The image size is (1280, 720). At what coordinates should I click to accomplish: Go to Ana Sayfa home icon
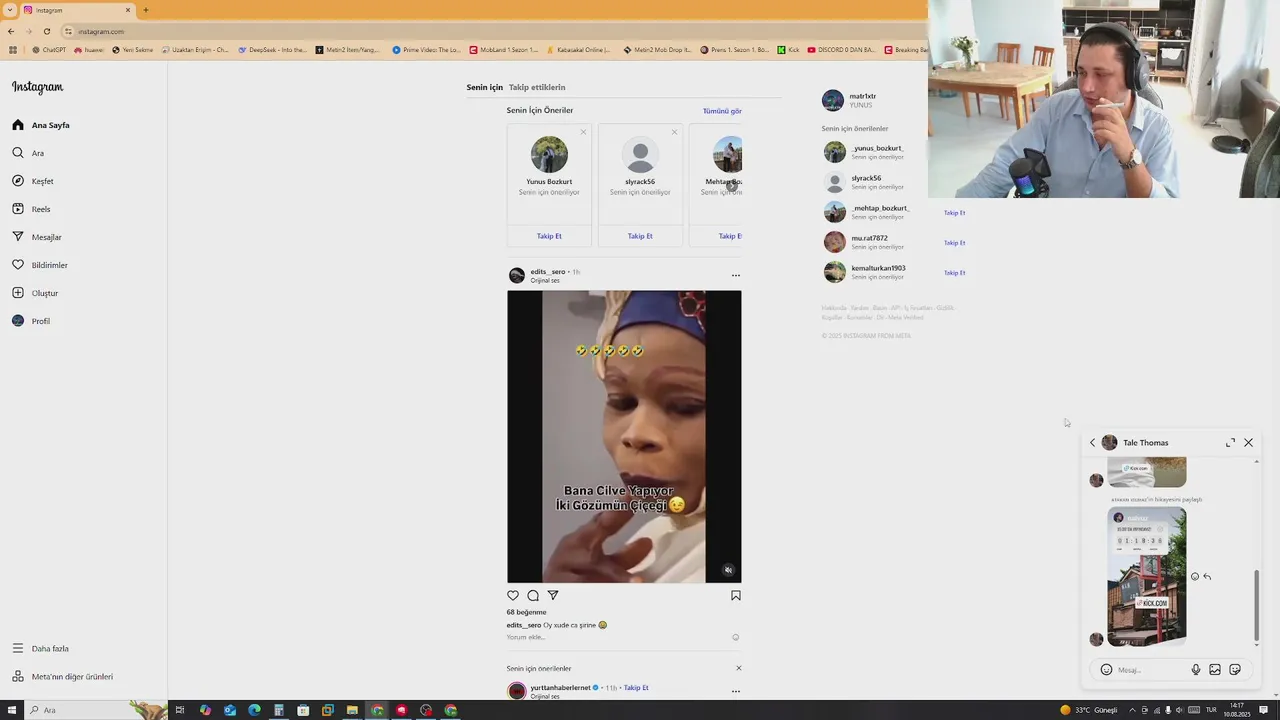[x=18, y=125]
